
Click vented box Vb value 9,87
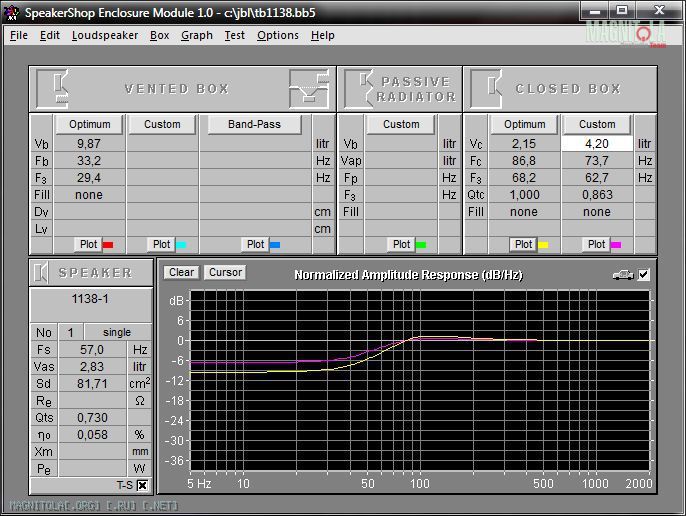pyautogui.click(x=89, y=144)
